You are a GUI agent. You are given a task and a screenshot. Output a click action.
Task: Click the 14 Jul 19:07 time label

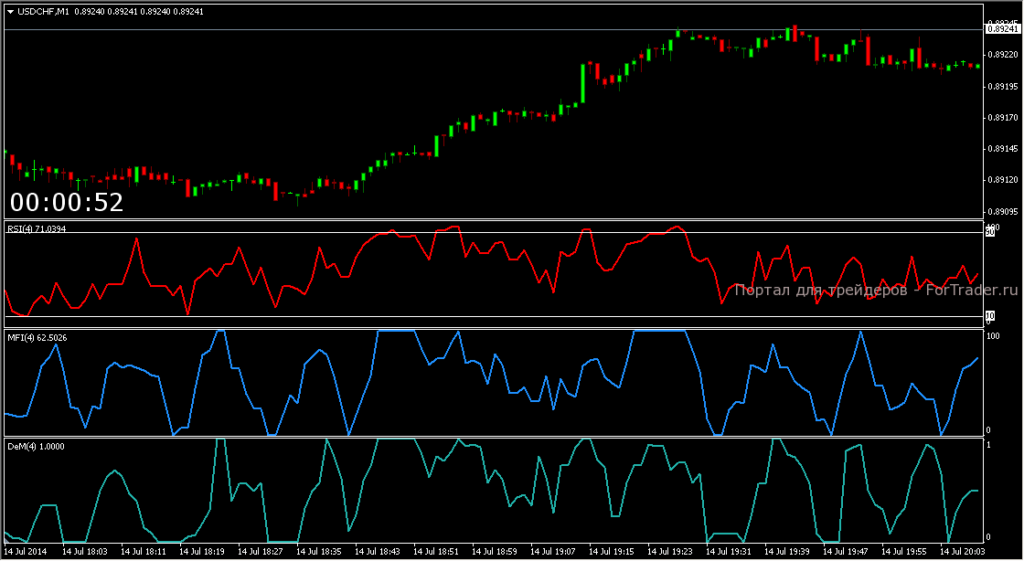(x=553, y=552)
